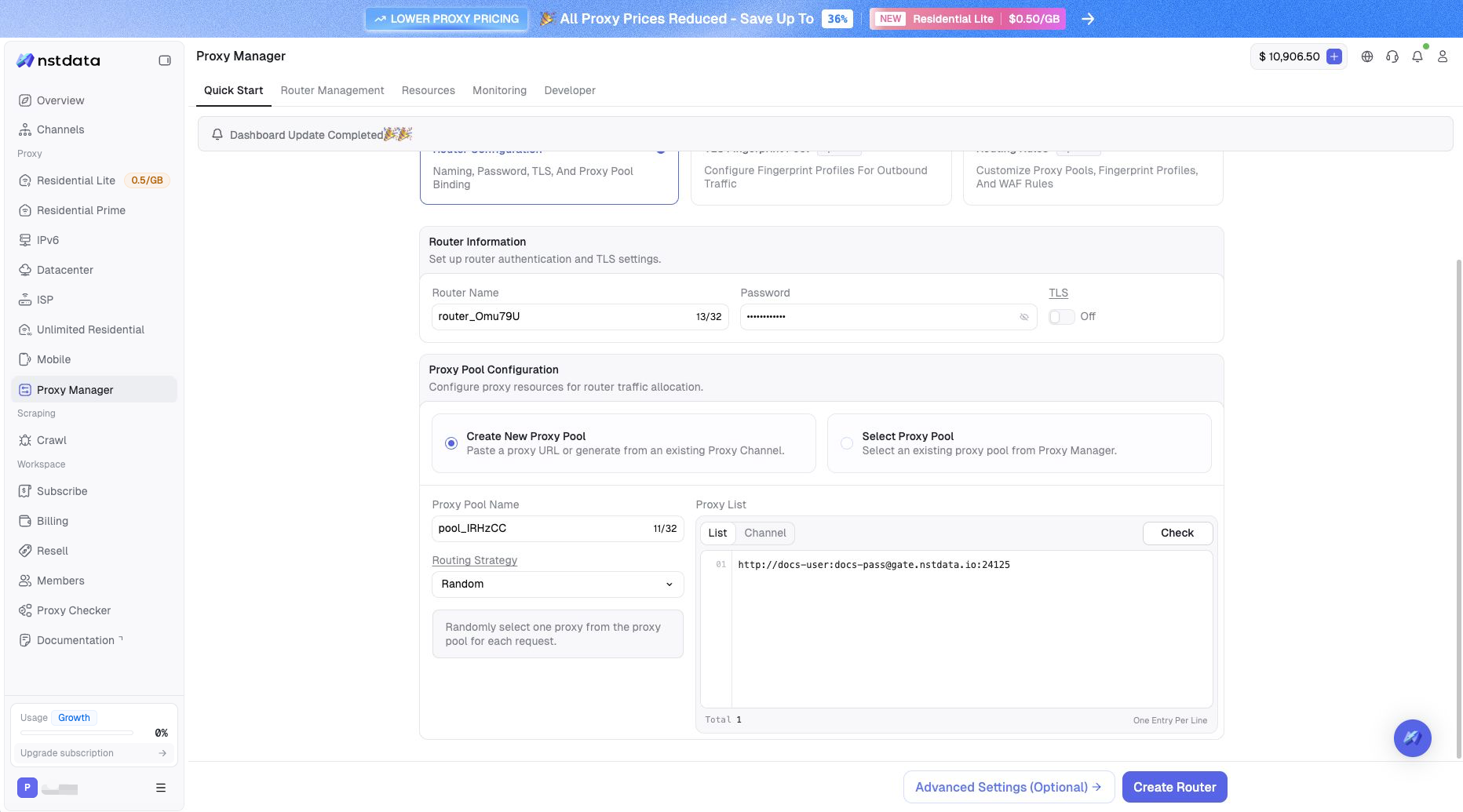Image resolution: width=1463 pixels, height=812 pixels.
Task: Show the hidden password
Action: [x=1024, y=317]
